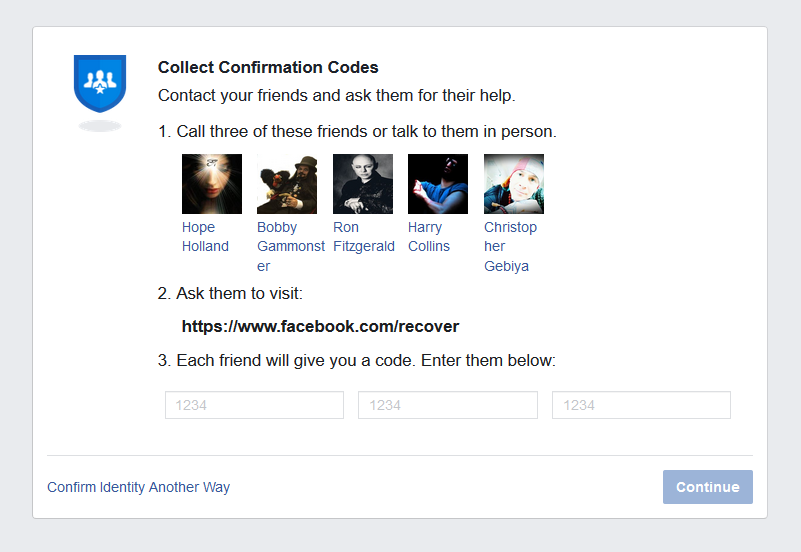This screenshot has height=552, width=801.
Task: Click the blue trusted contacts shield icon
Action: click(x=100, y=84)
